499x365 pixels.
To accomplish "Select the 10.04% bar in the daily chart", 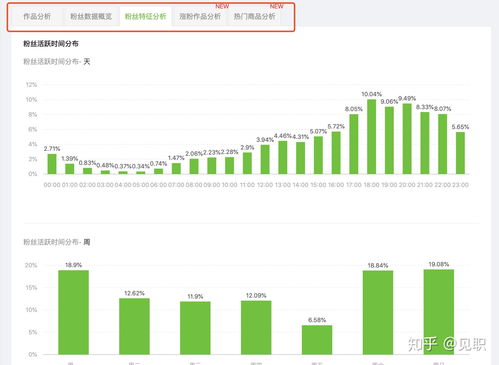I will 371,137.
